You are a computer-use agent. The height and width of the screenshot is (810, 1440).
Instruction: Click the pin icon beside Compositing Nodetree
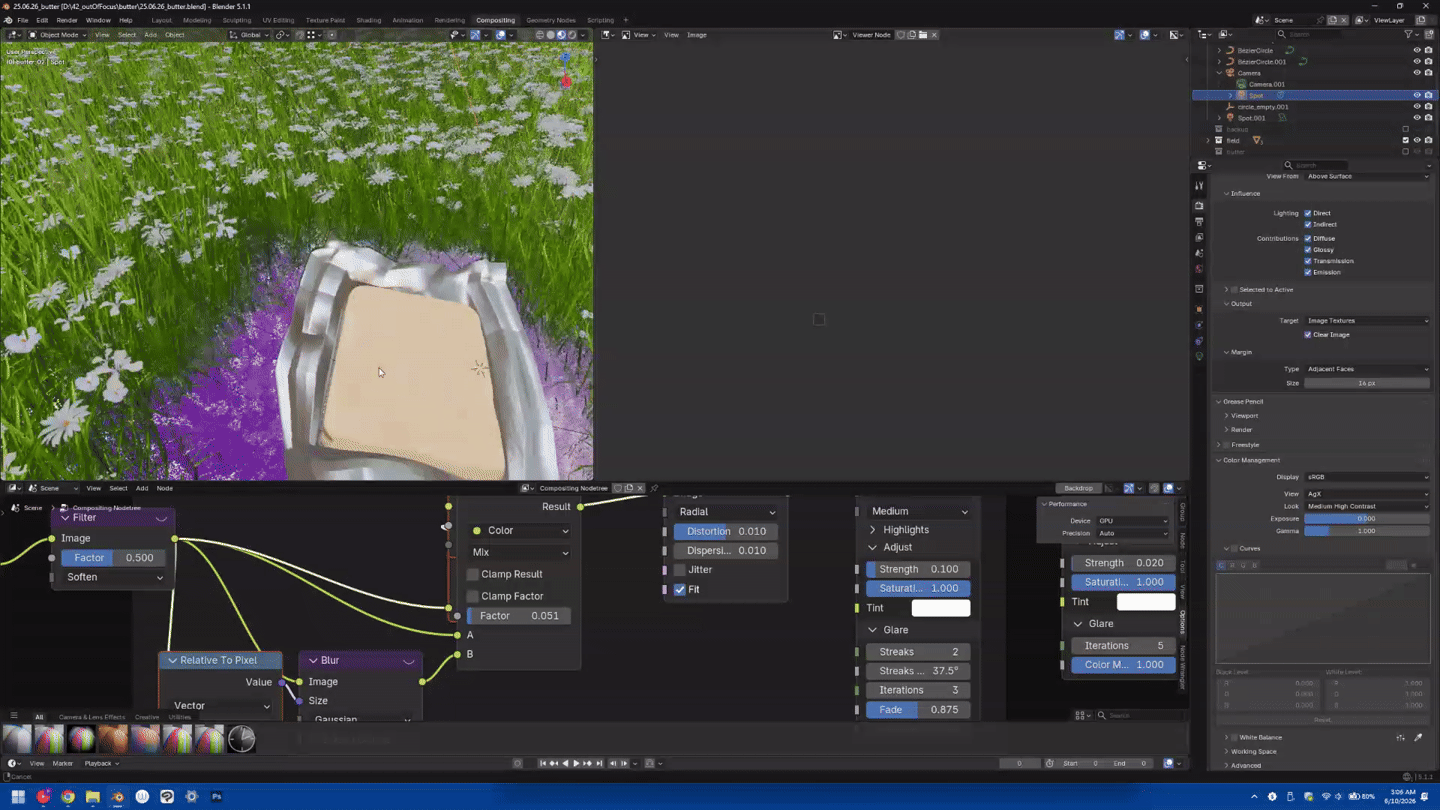[654, 488]
